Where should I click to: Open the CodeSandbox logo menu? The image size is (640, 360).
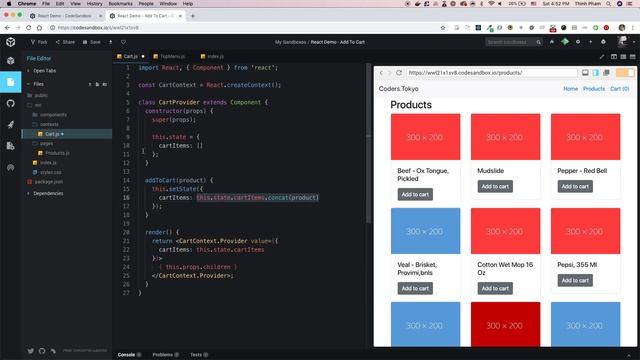tap(11, 42)
